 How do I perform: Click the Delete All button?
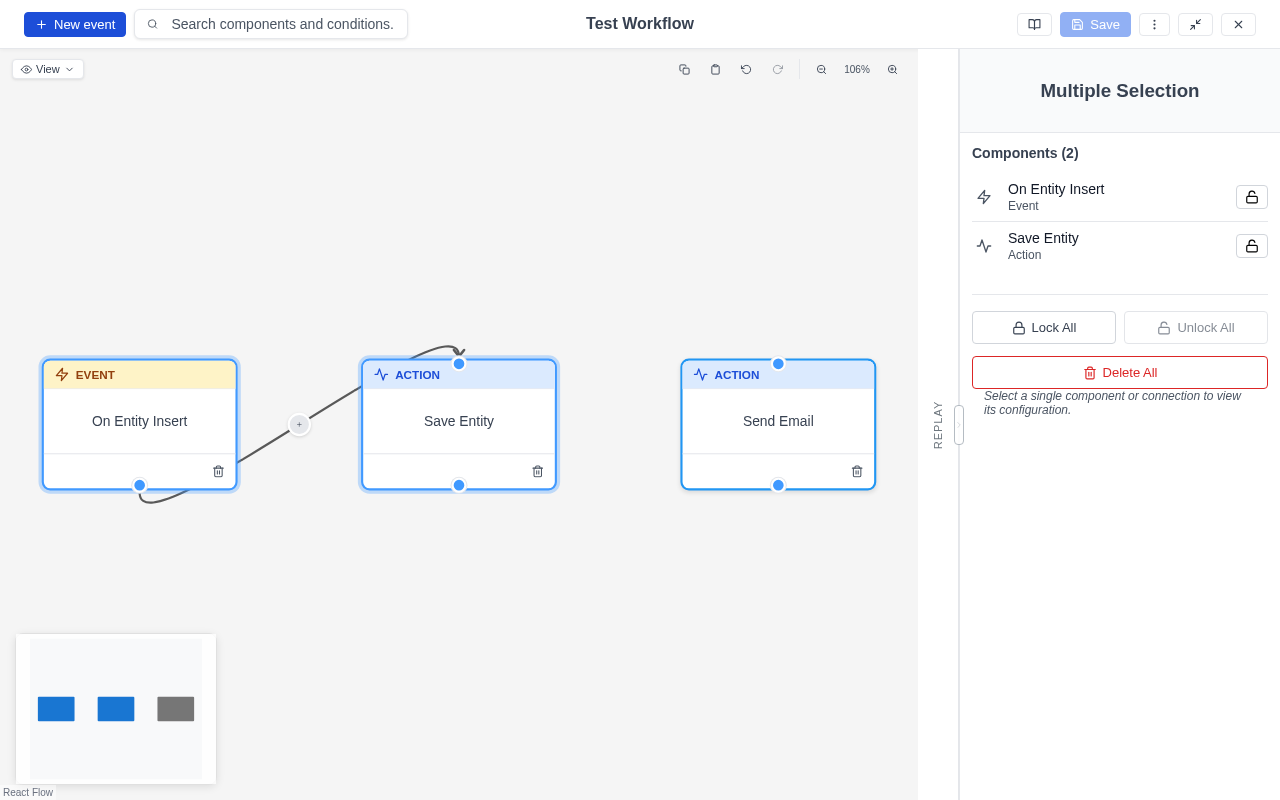click(1119, 372)
